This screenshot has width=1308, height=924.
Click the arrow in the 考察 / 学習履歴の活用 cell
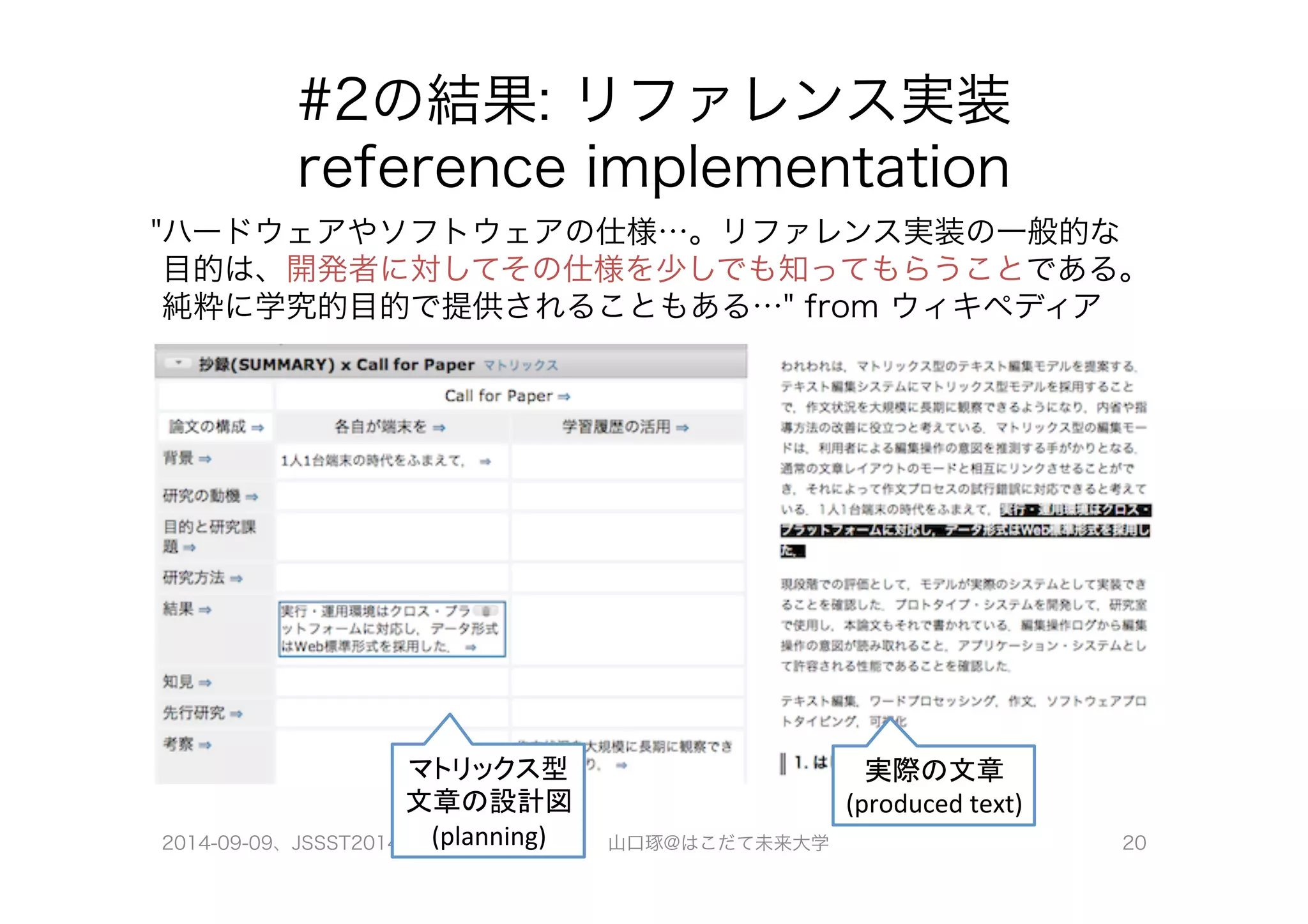click(x=621, y=765)
